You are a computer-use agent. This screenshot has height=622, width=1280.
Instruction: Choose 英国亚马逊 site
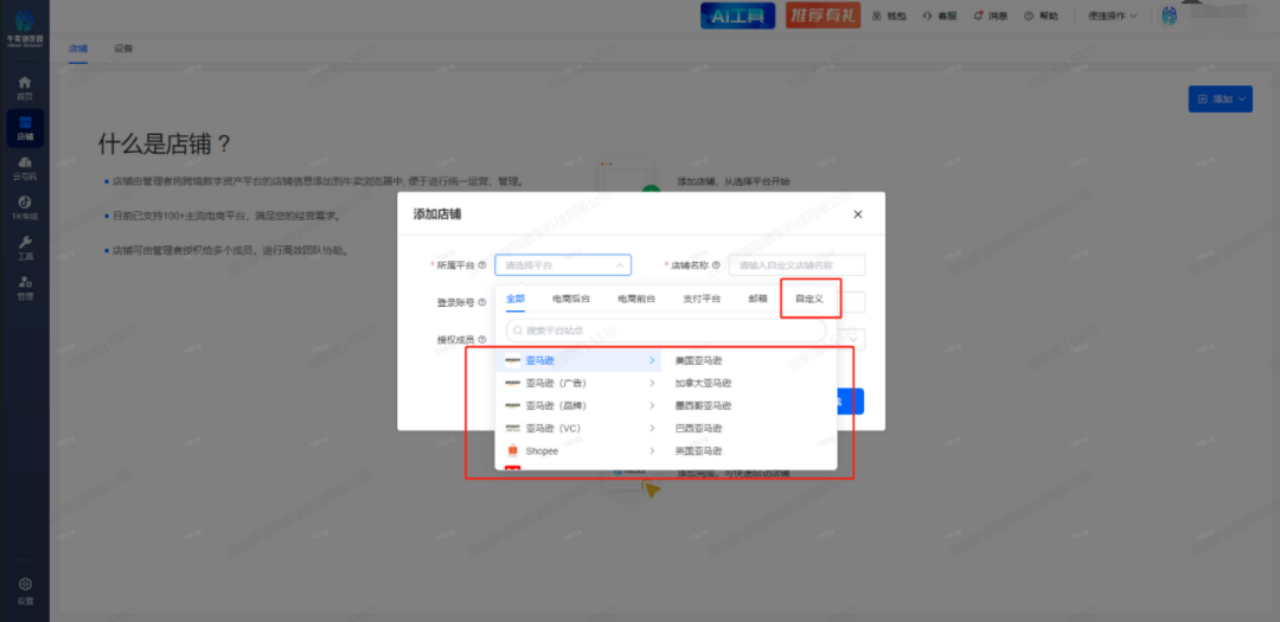699,451
